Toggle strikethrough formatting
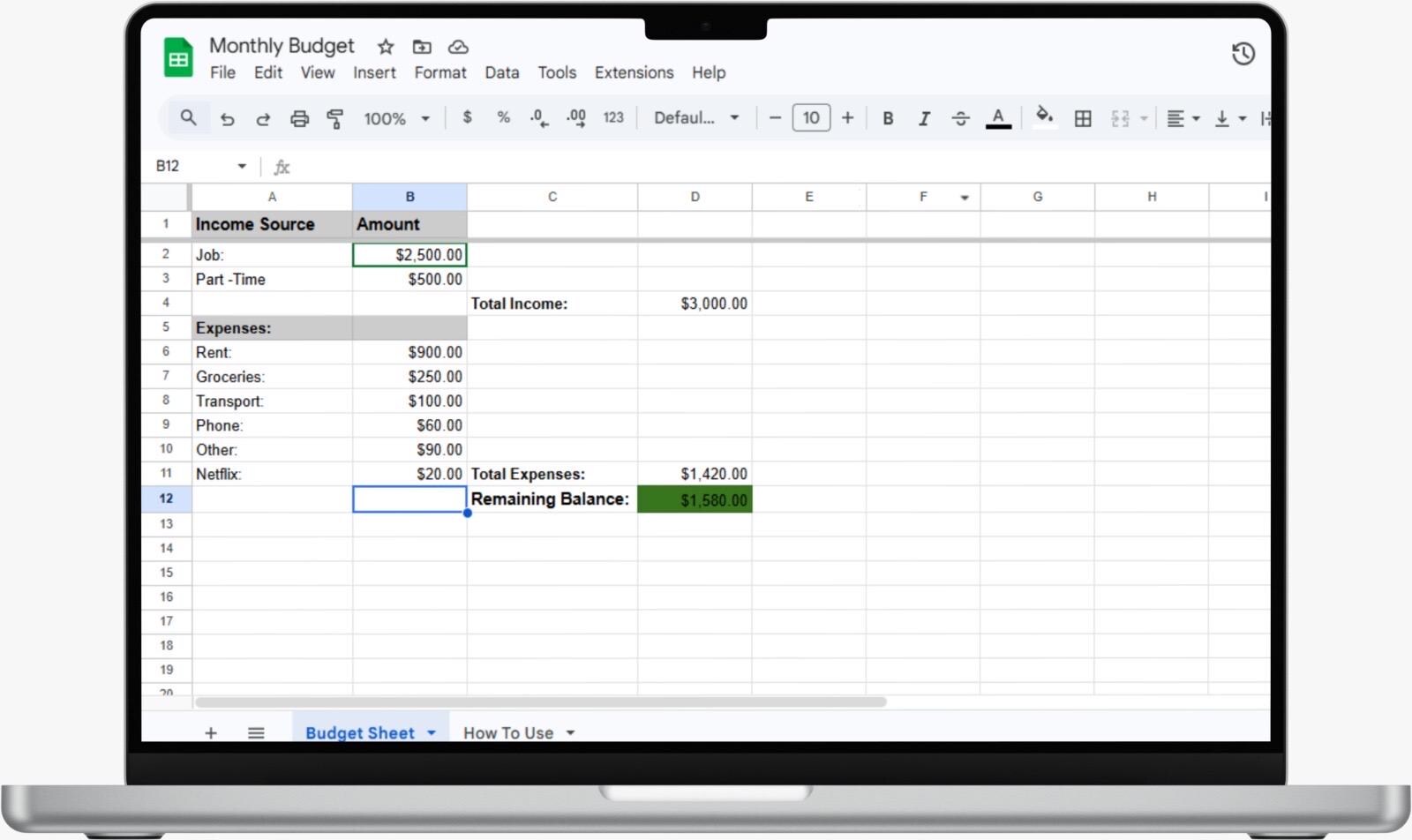Image resolution: width=1412 pixels, height=840 pixels. pyautogui.click(x=961, y=118)
